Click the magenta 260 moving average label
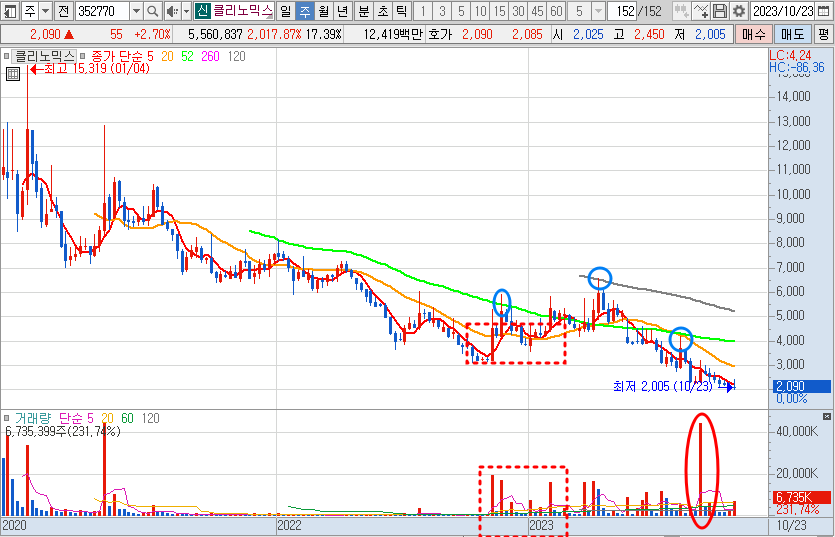 [x=210, y=56]
